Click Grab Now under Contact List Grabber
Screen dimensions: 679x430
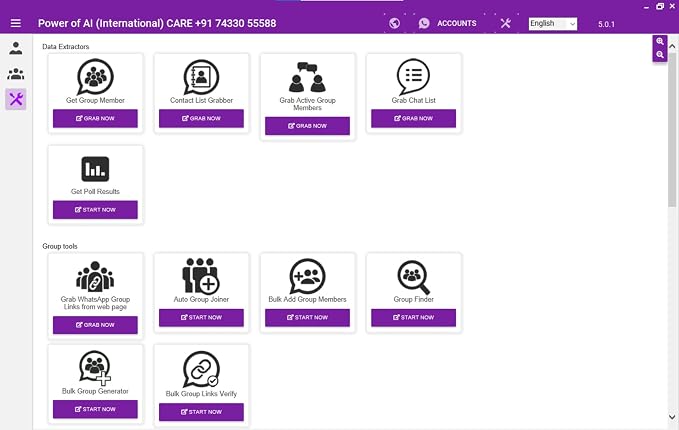coord(201,118)
